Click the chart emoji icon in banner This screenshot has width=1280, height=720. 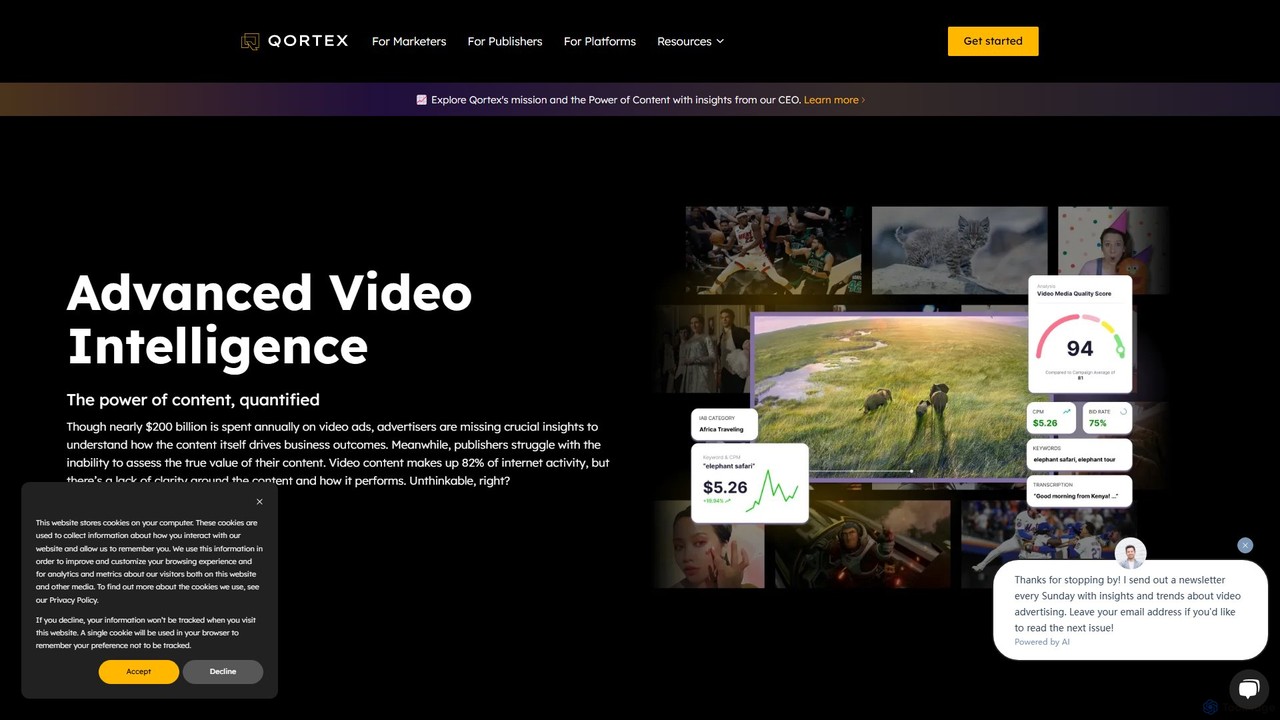(422, 100)
